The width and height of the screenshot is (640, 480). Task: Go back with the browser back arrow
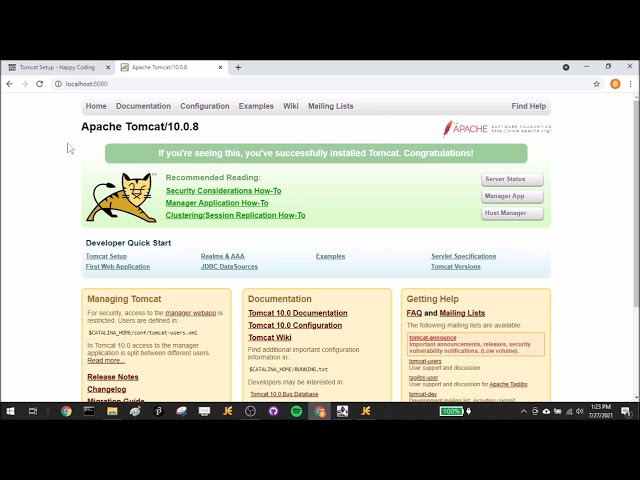pos(10,84)
